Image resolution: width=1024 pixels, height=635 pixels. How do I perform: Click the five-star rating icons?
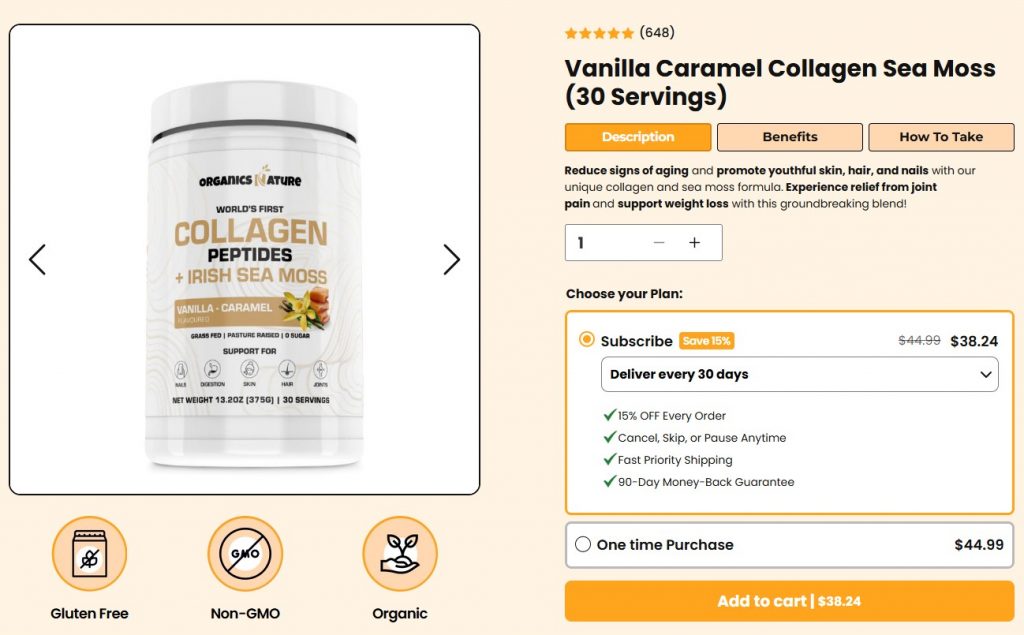point(599,33)
